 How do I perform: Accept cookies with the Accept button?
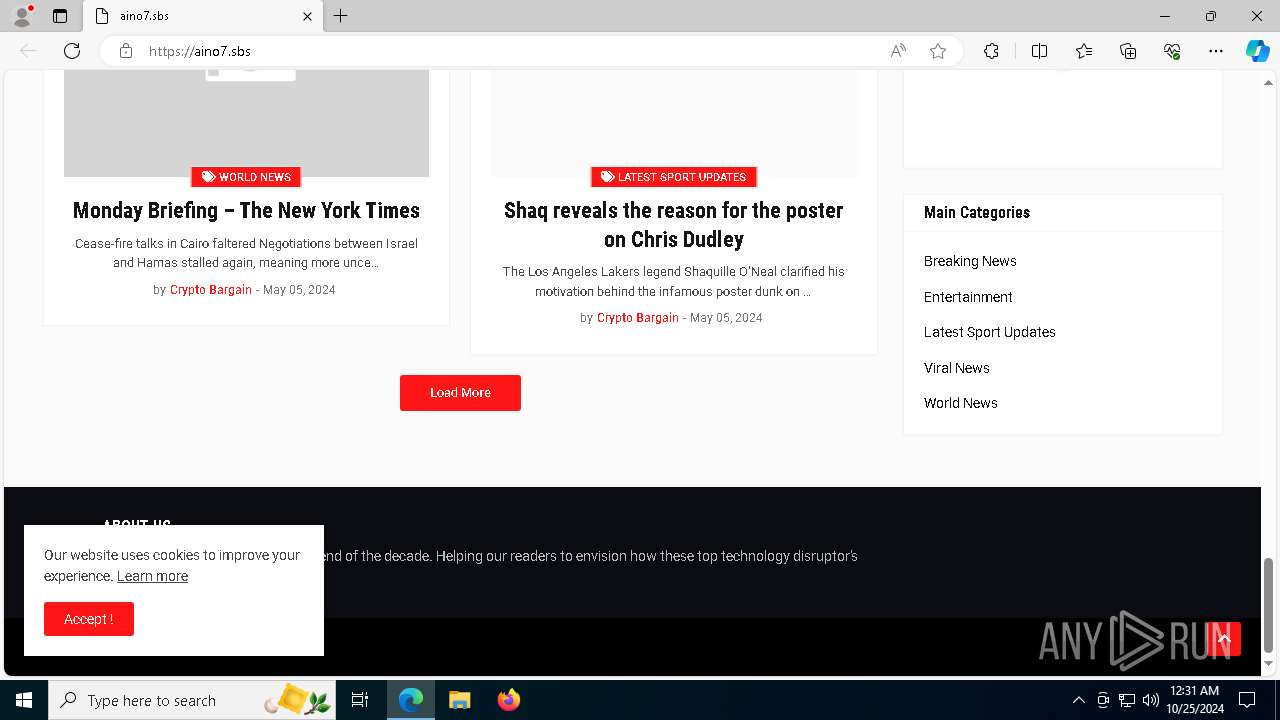tap(89, 619)
